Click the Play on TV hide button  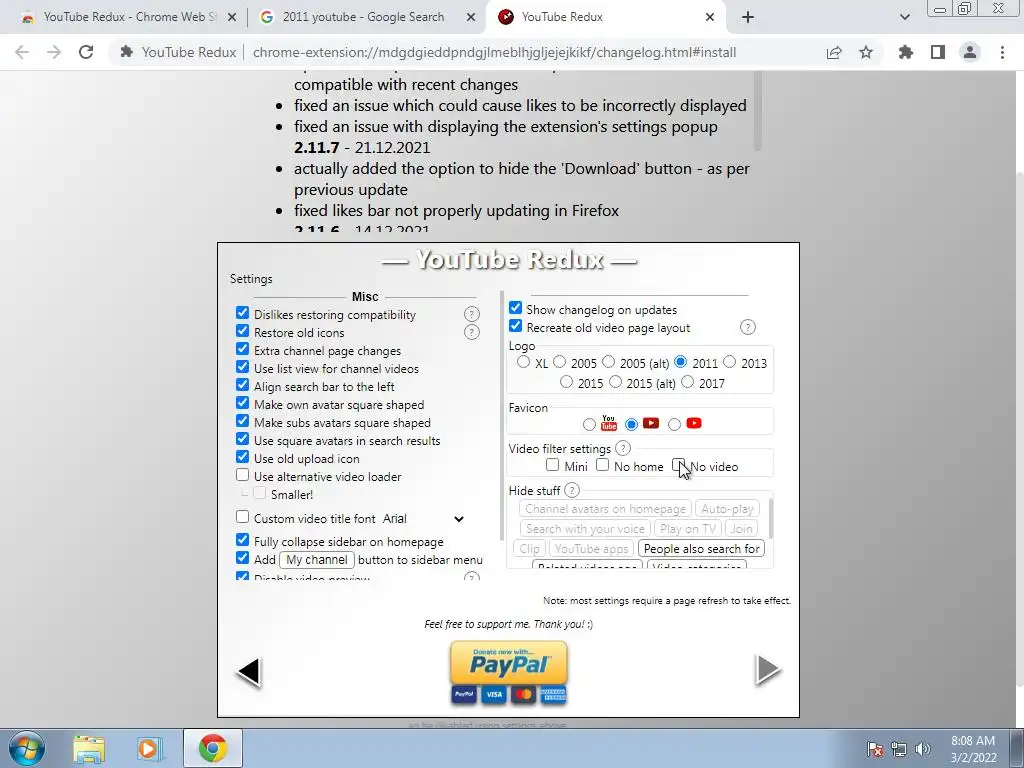click(688, 529)
